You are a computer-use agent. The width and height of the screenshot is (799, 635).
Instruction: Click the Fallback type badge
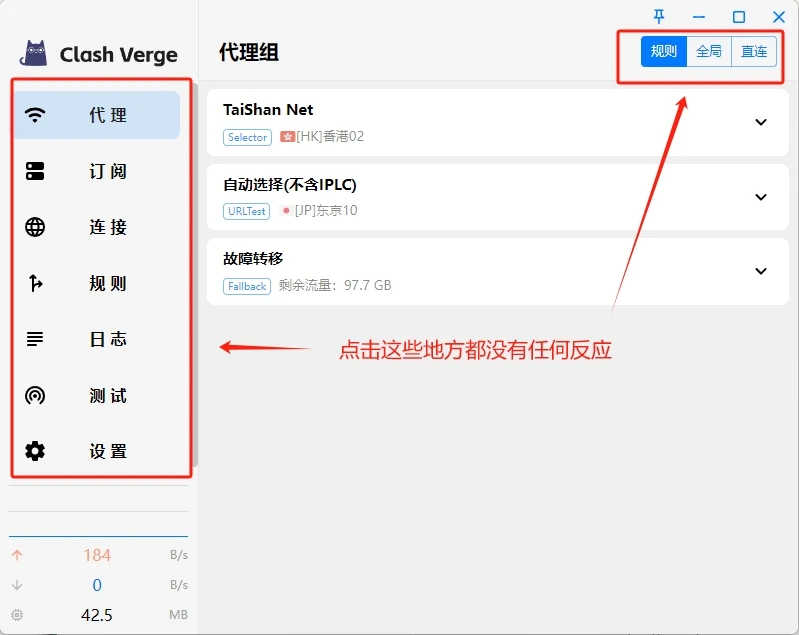click(247, 286)
